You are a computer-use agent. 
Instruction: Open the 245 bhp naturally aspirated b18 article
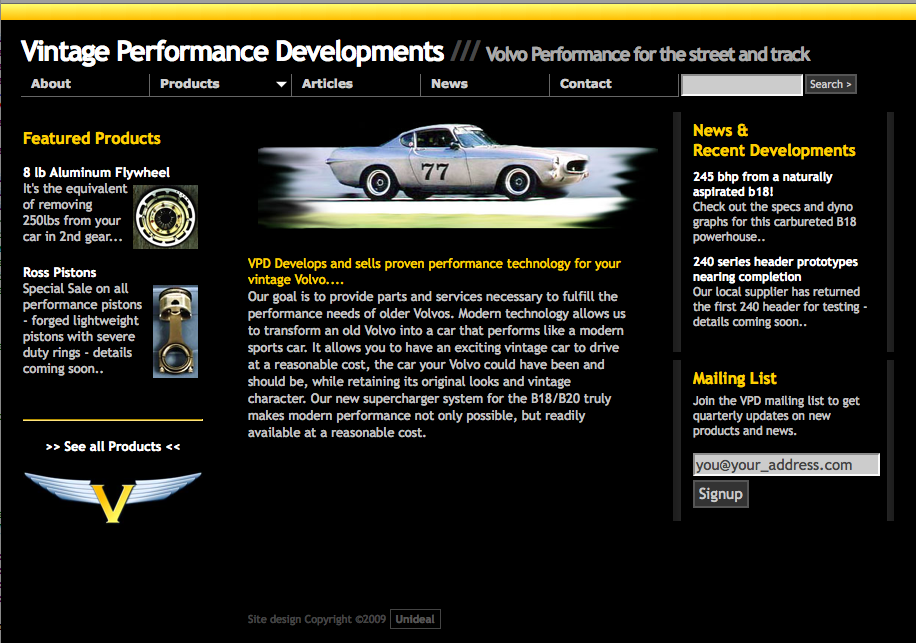tap(762, 184)
